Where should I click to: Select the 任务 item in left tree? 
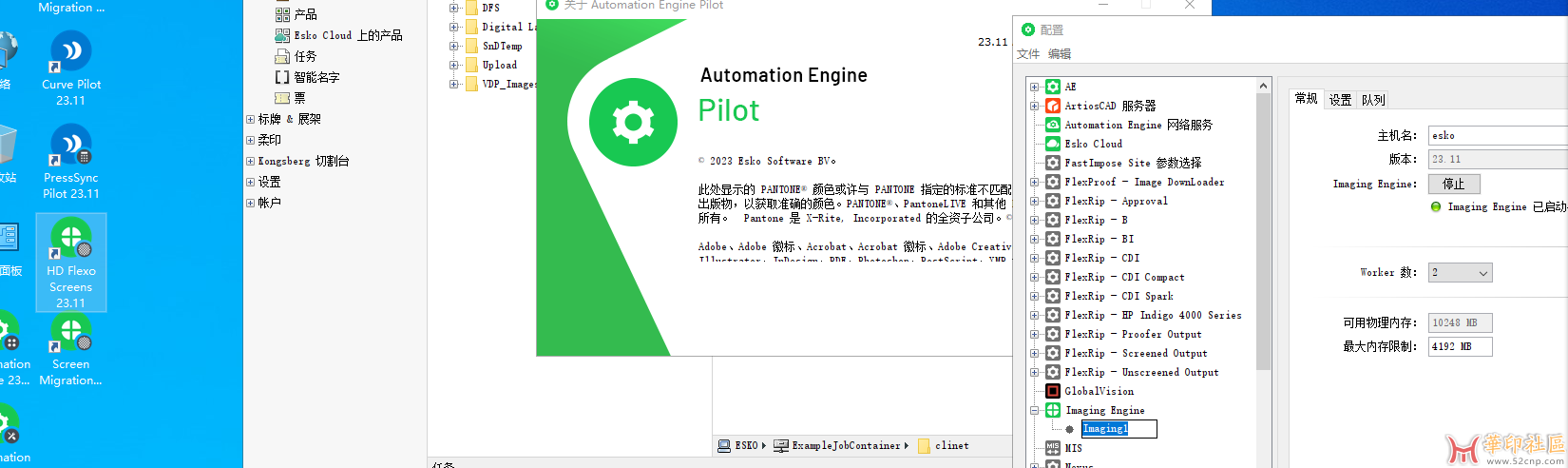click(x=305, y=56)
